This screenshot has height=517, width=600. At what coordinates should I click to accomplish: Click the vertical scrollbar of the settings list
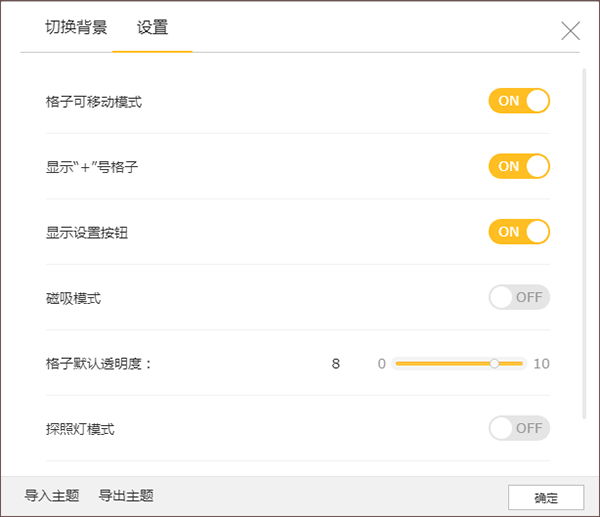point(584,240)
